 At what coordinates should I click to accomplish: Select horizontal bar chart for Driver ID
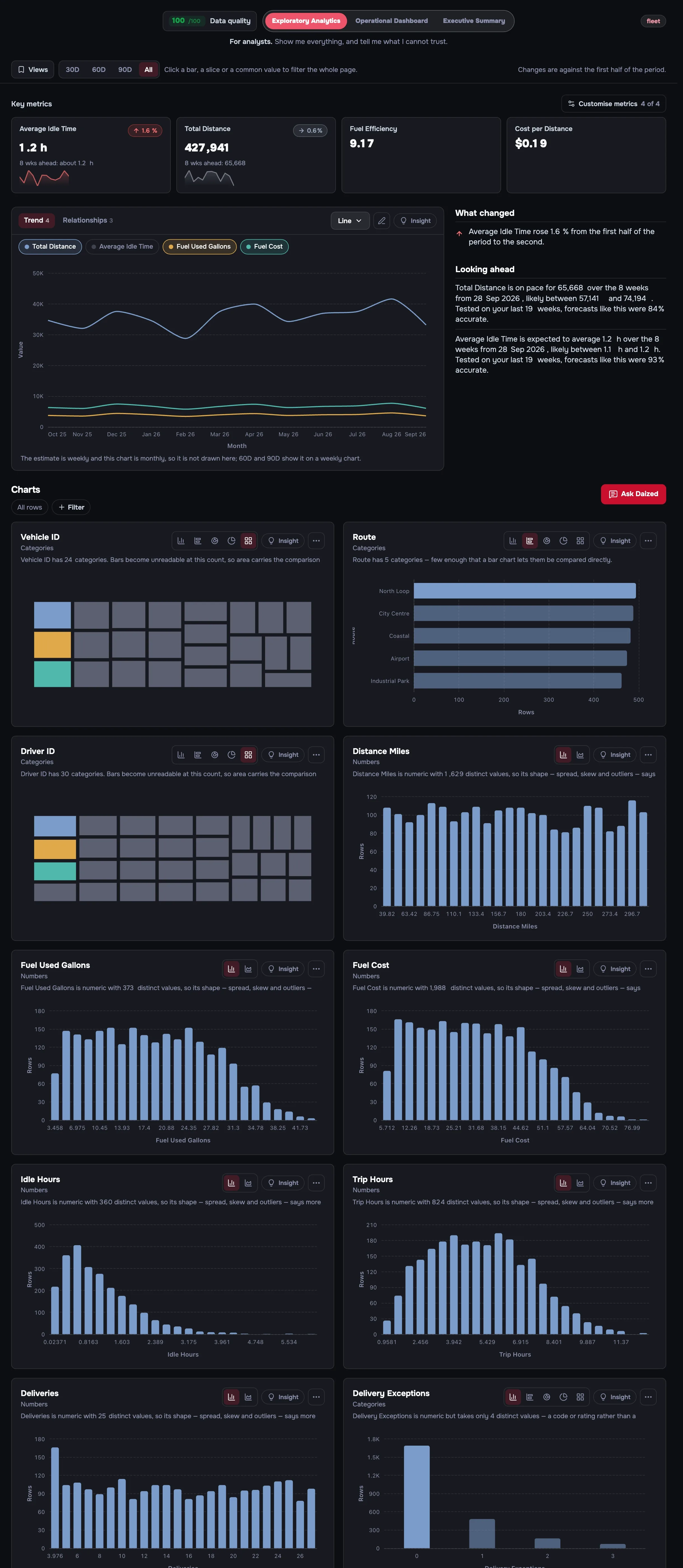(198, 755)
